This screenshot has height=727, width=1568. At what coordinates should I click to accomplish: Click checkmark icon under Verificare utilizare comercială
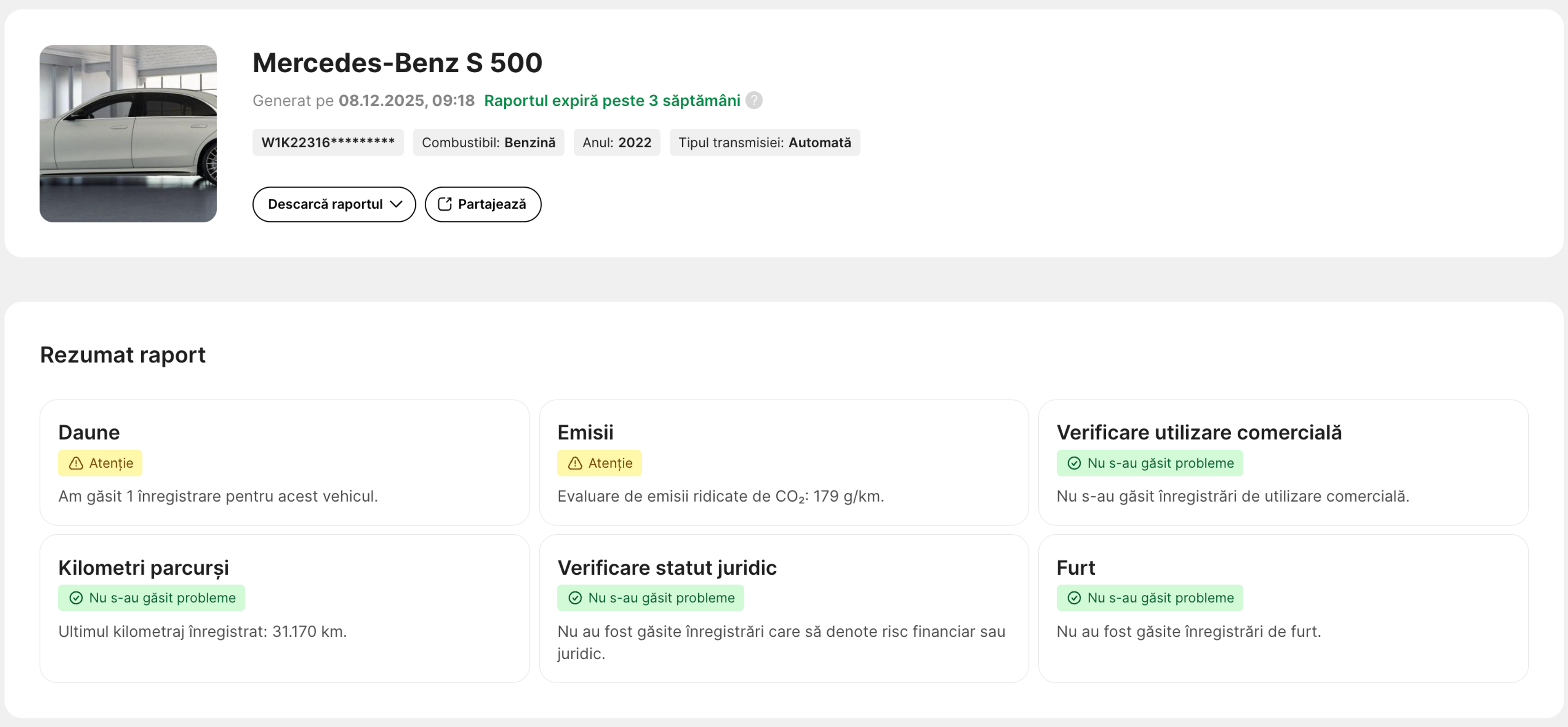click(1074, 464)
